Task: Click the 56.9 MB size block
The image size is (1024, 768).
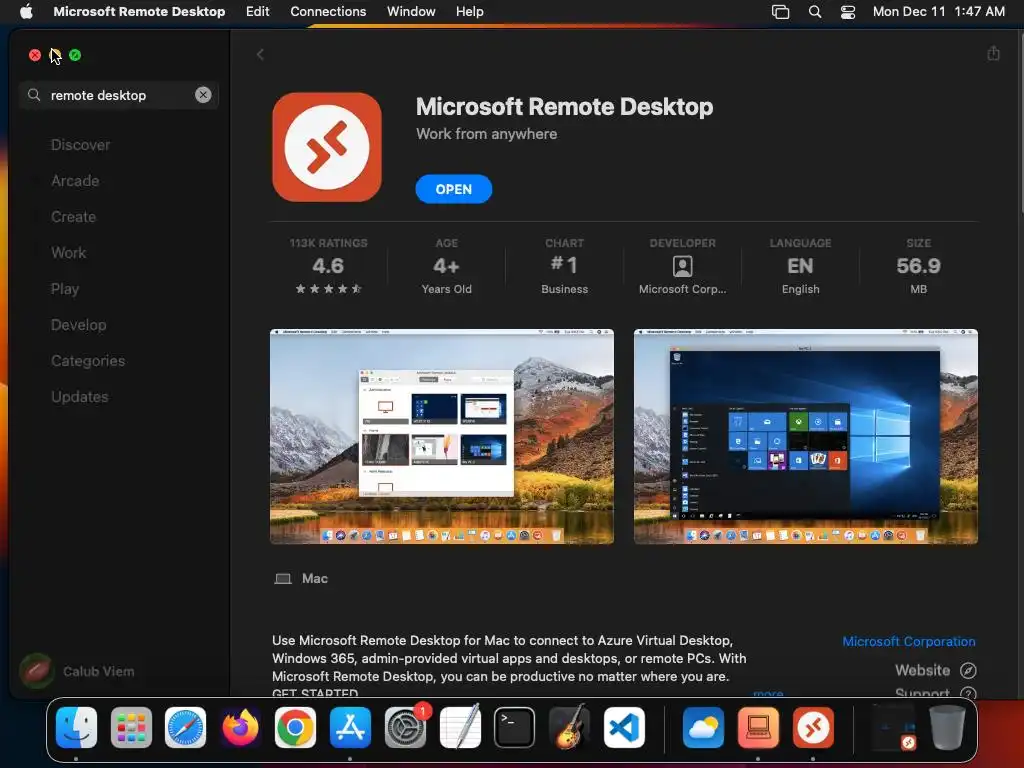Action: (x=918, y=266)
